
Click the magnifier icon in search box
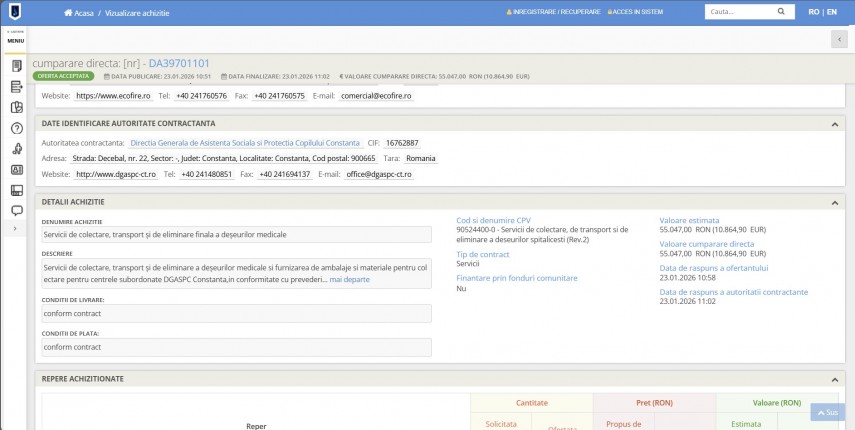click(x=785, y=12)
